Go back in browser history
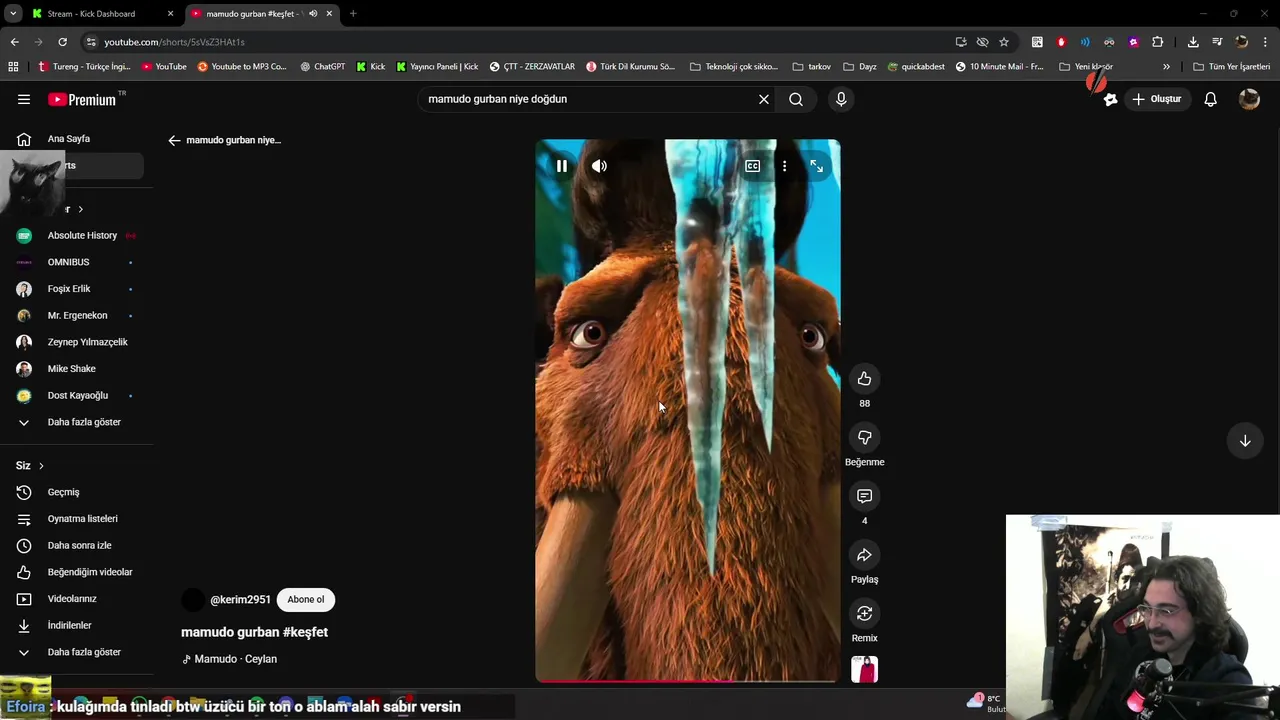 14,42
